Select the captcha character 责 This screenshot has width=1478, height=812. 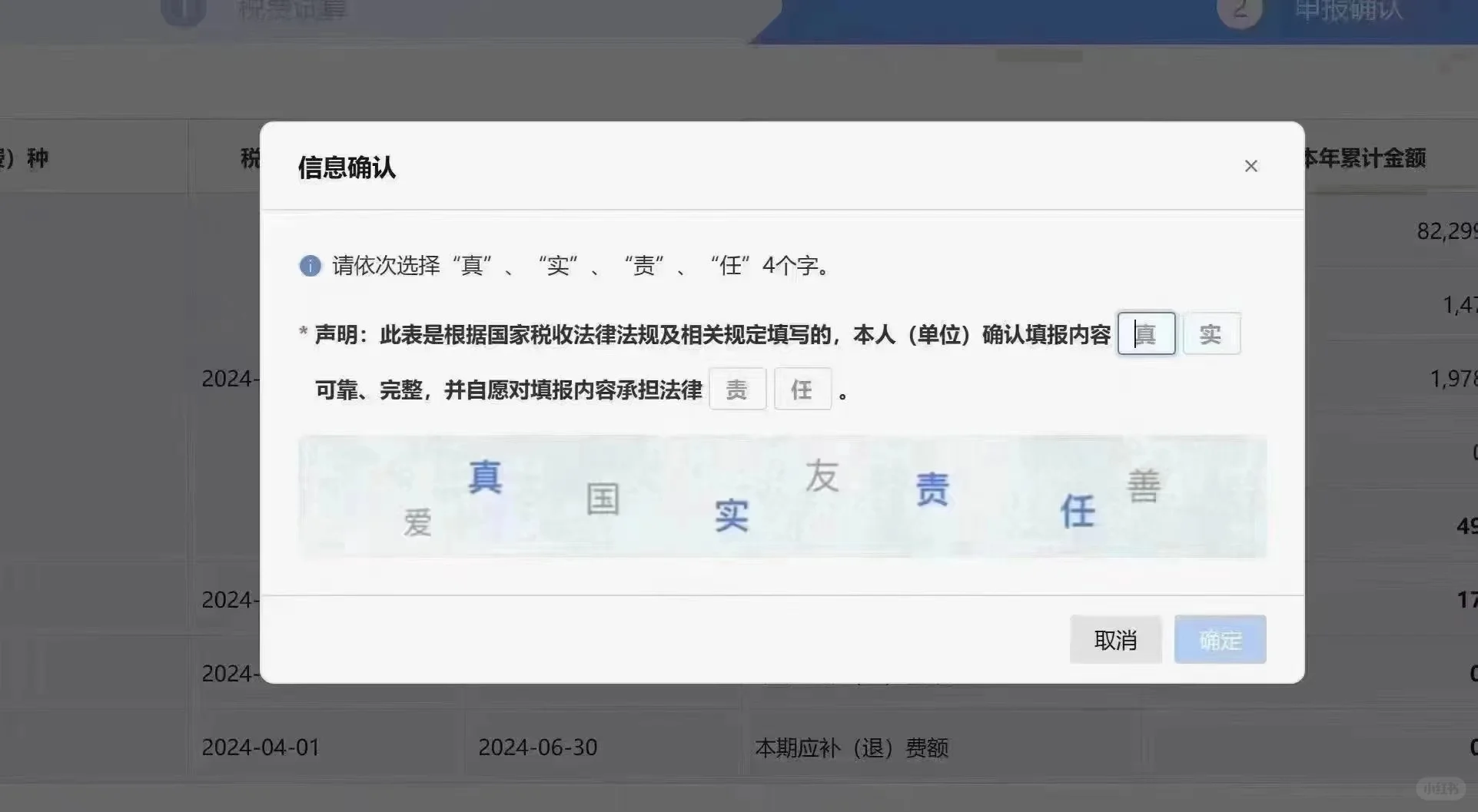coord(932,489)
